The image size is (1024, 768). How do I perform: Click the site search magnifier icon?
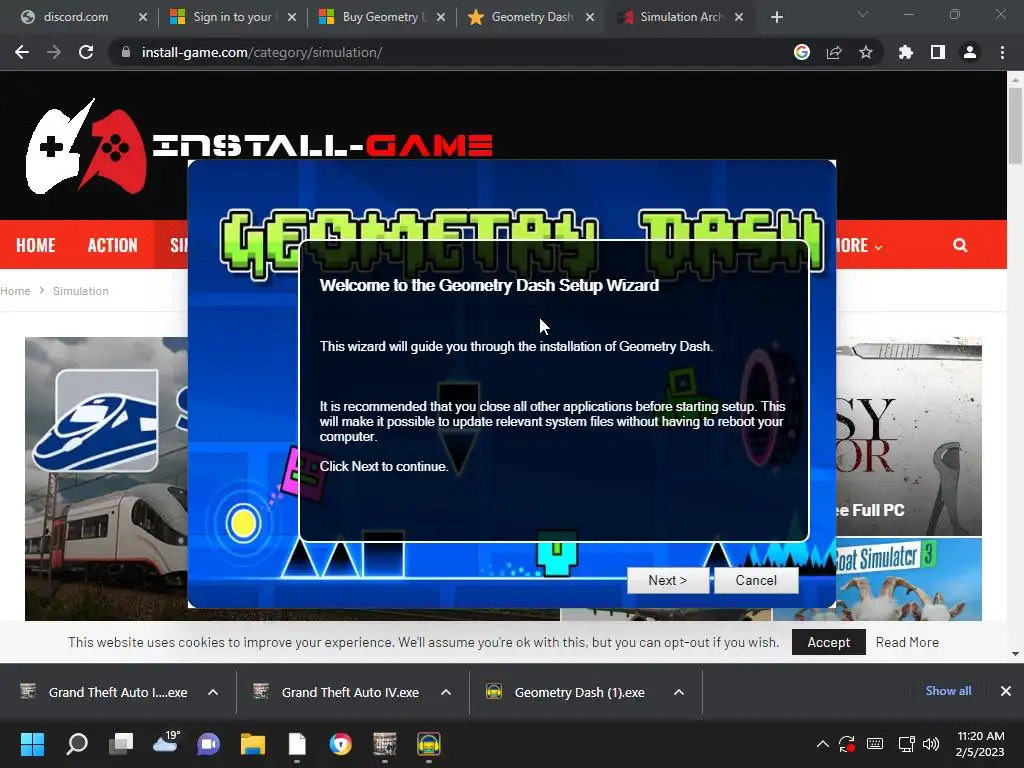[x=960, y=245]
